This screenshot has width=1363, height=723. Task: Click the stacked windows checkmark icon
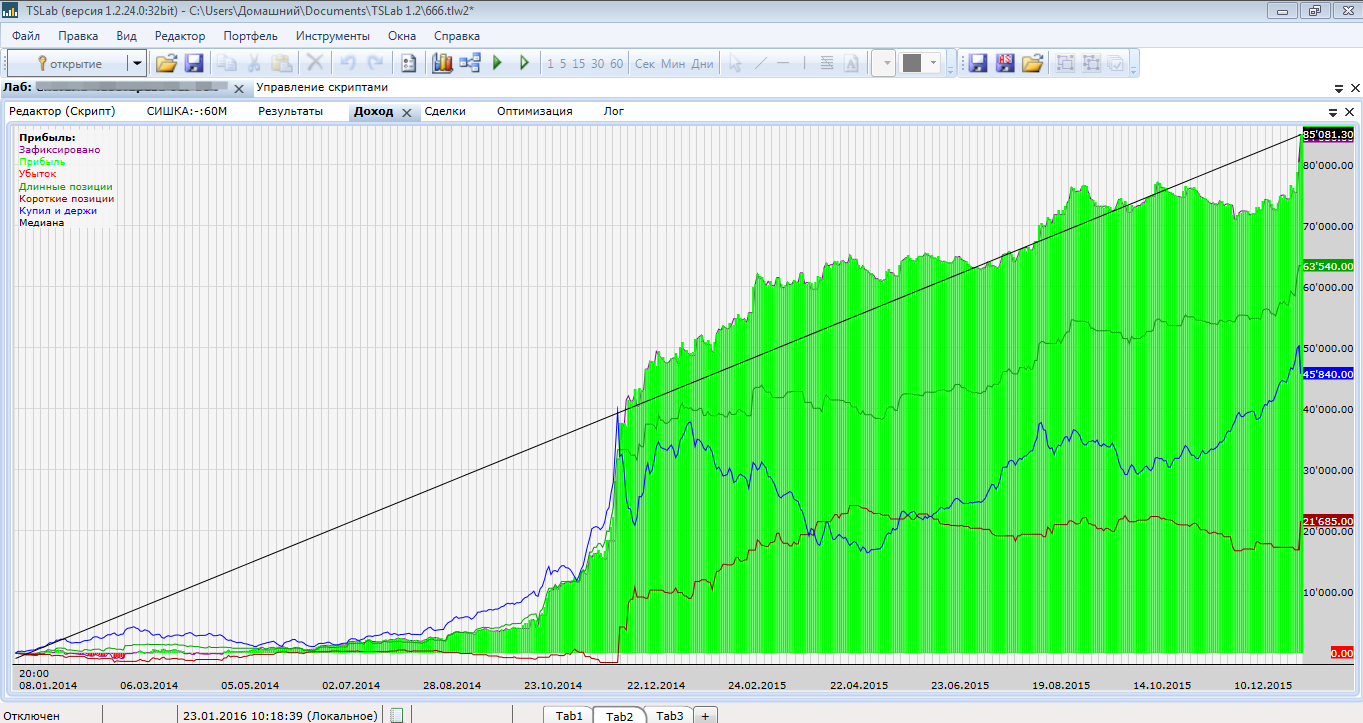click(1116, 63)
